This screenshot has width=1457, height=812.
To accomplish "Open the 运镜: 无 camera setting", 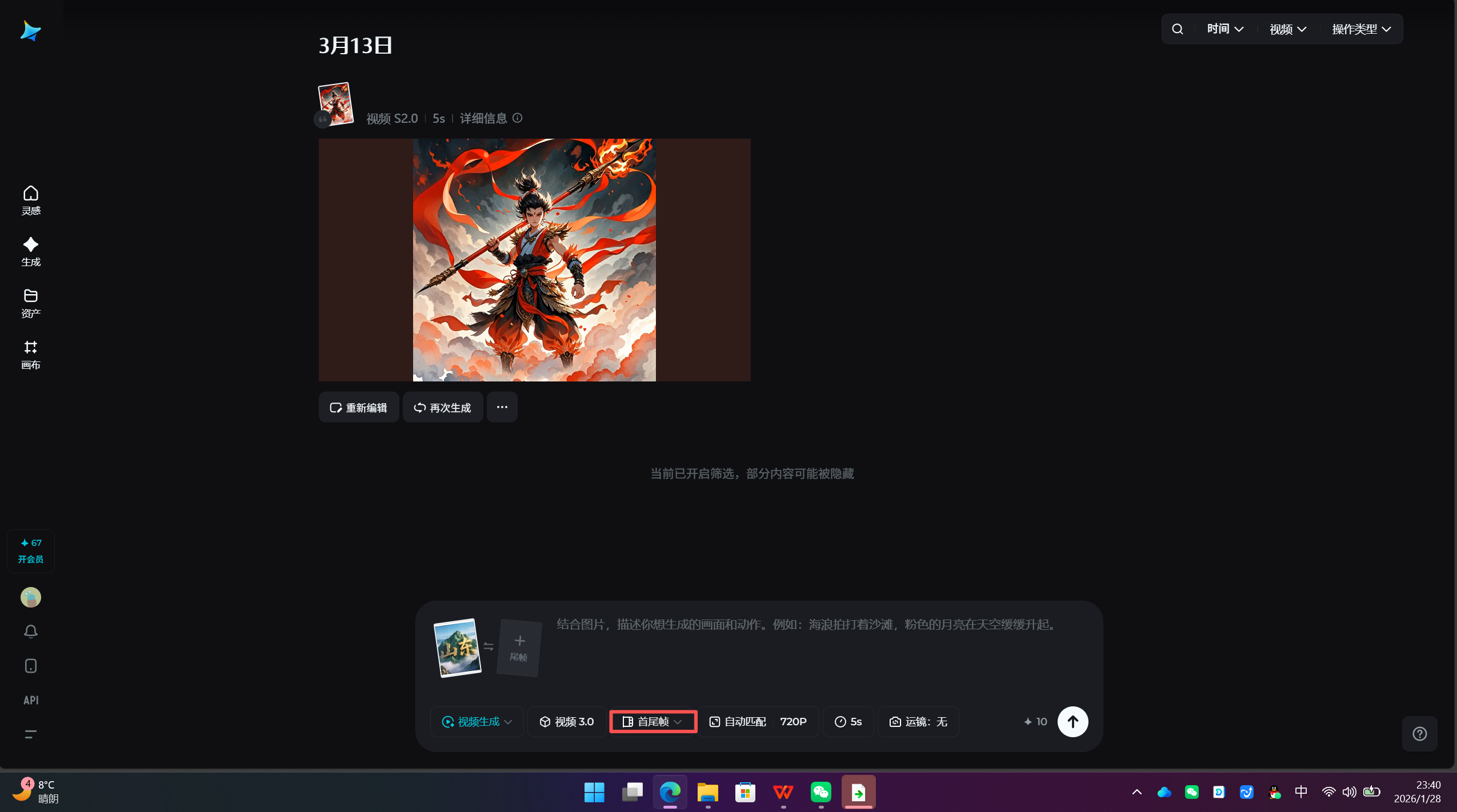I will pos(918,722).
